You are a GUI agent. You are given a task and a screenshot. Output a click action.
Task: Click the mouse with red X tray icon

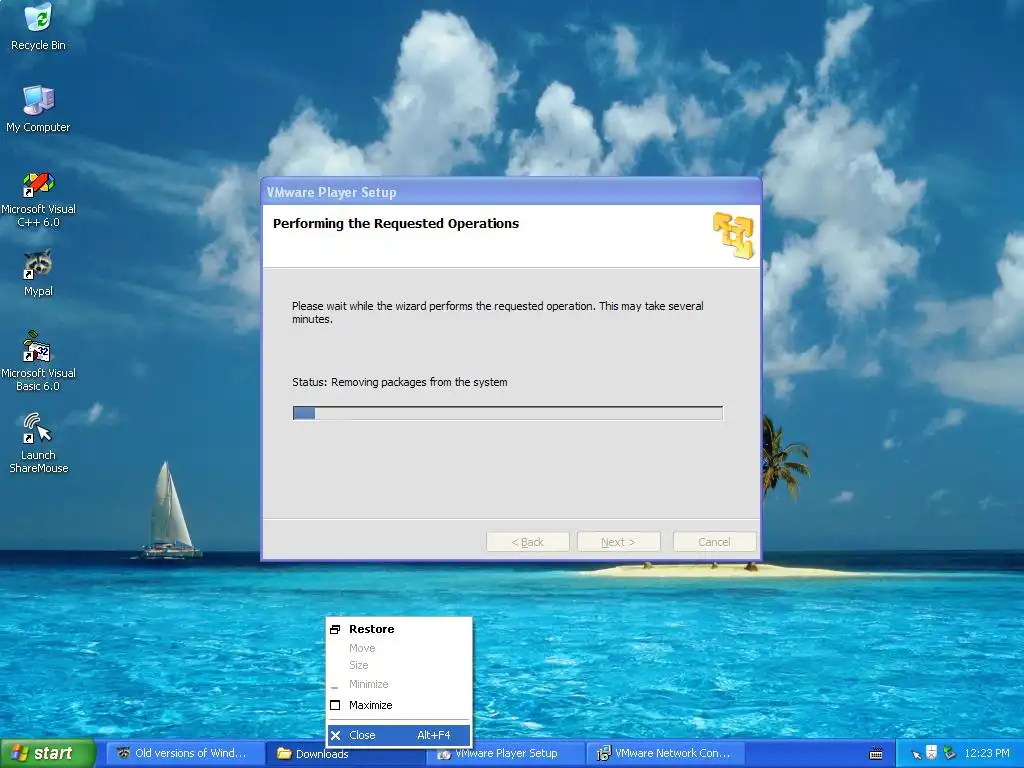[x=932, y=753]
